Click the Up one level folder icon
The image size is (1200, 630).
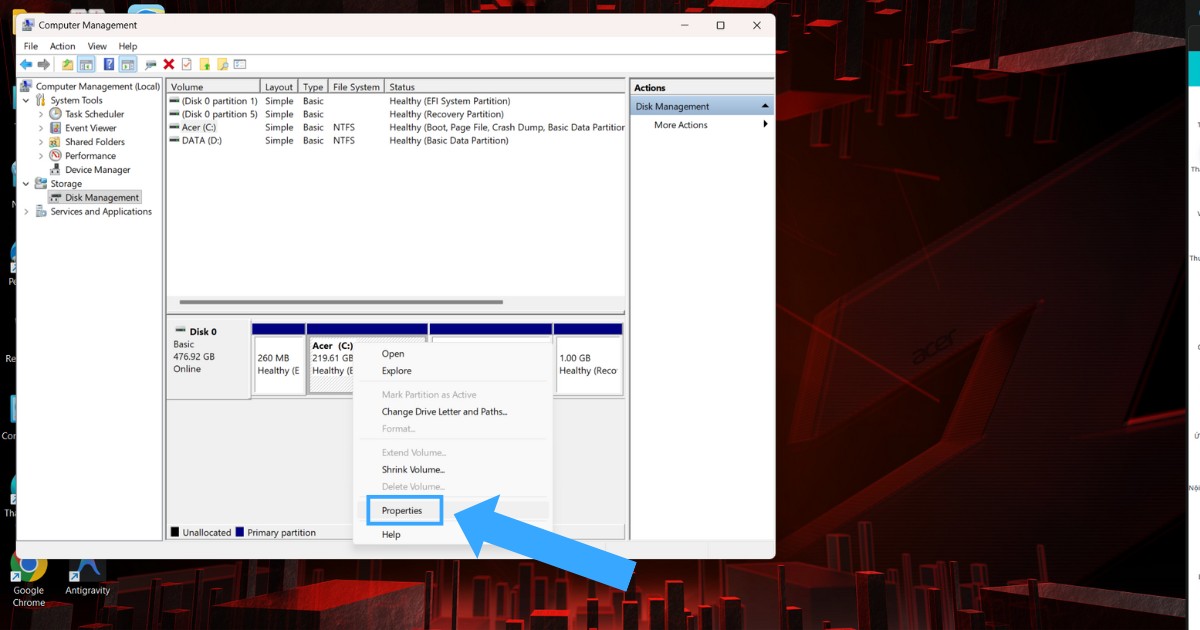pos(67,65)
